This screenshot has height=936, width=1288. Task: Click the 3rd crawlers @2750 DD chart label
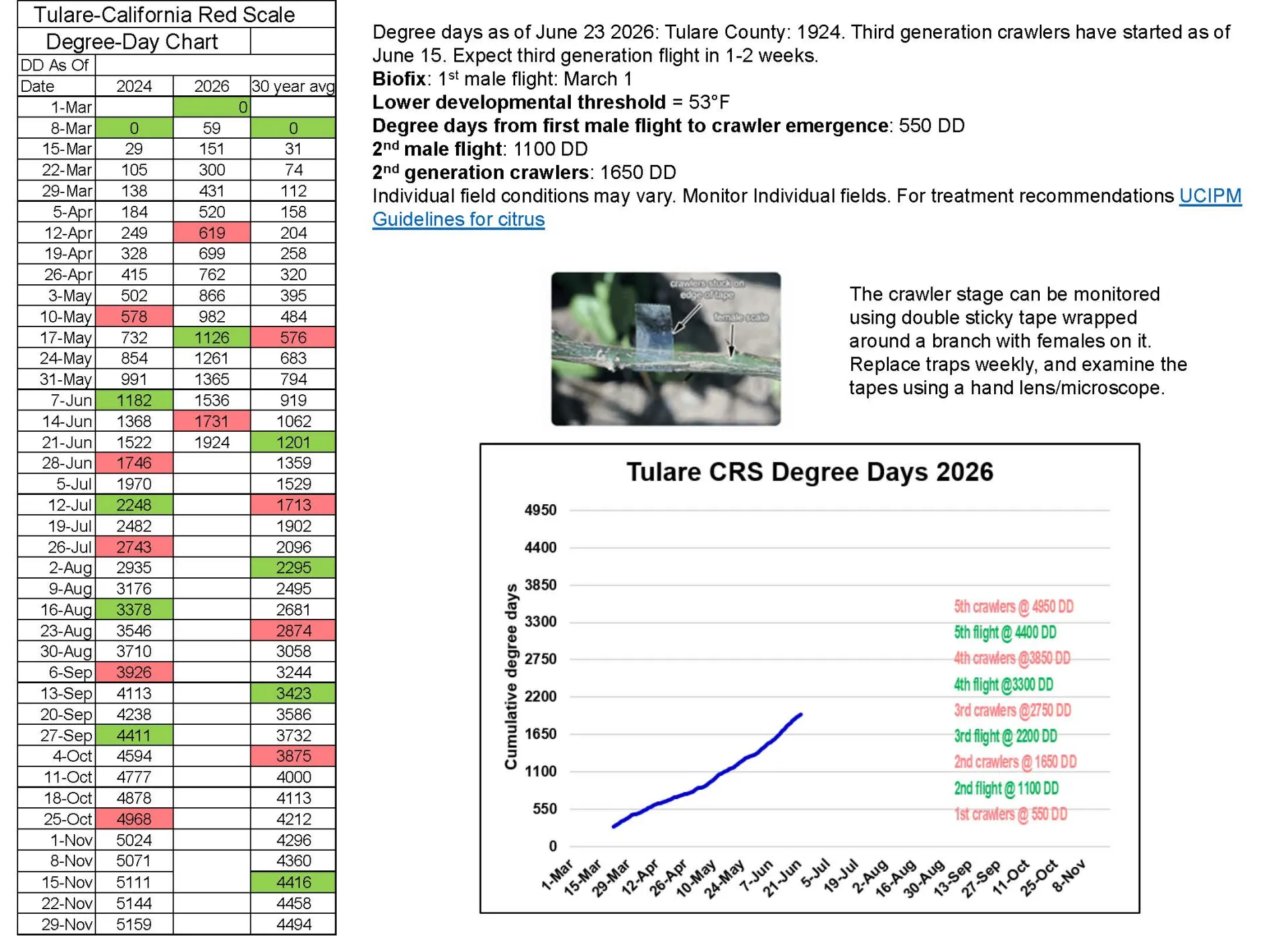pos(1012,710)
